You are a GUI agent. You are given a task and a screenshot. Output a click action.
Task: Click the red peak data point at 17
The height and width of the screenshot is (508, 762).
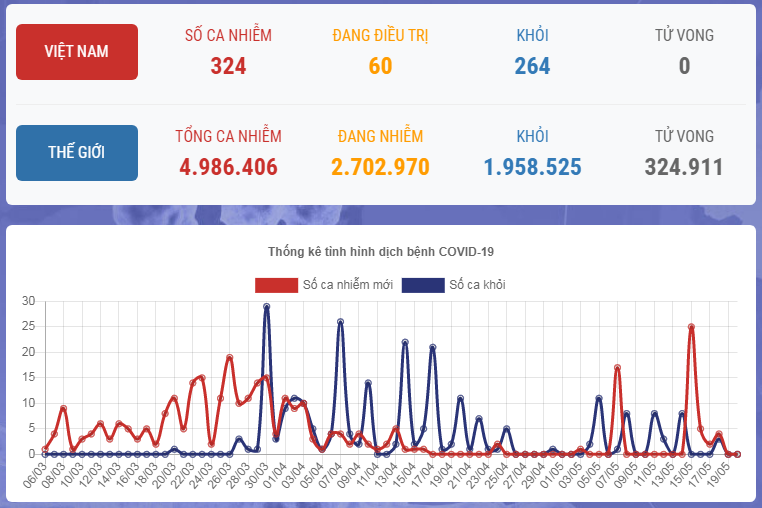click(617, 368)
